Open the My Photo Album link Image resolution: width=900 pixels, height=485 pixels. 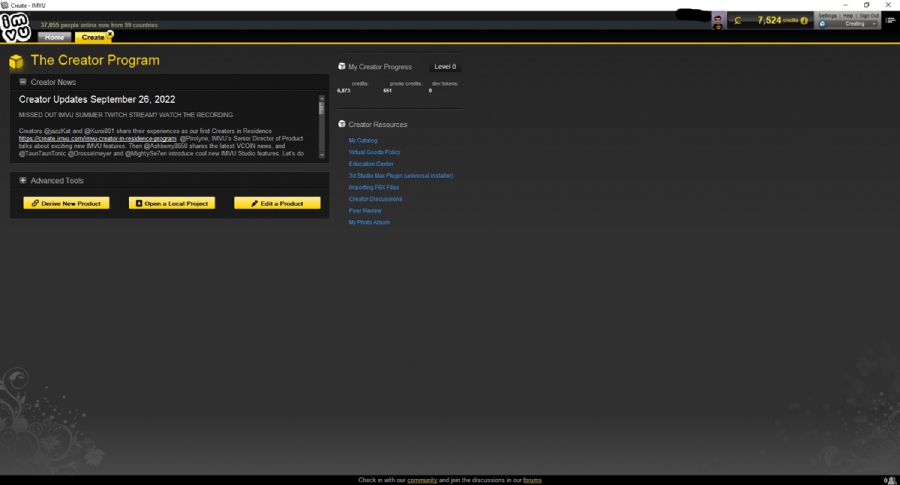[369, 222]
